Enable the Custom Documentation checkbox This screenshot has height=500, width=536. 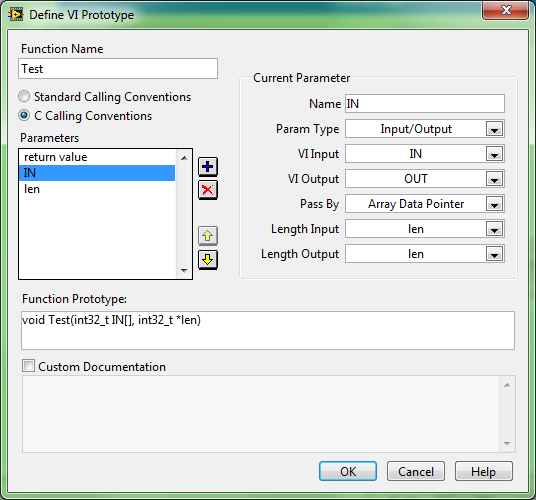[28, 366]
